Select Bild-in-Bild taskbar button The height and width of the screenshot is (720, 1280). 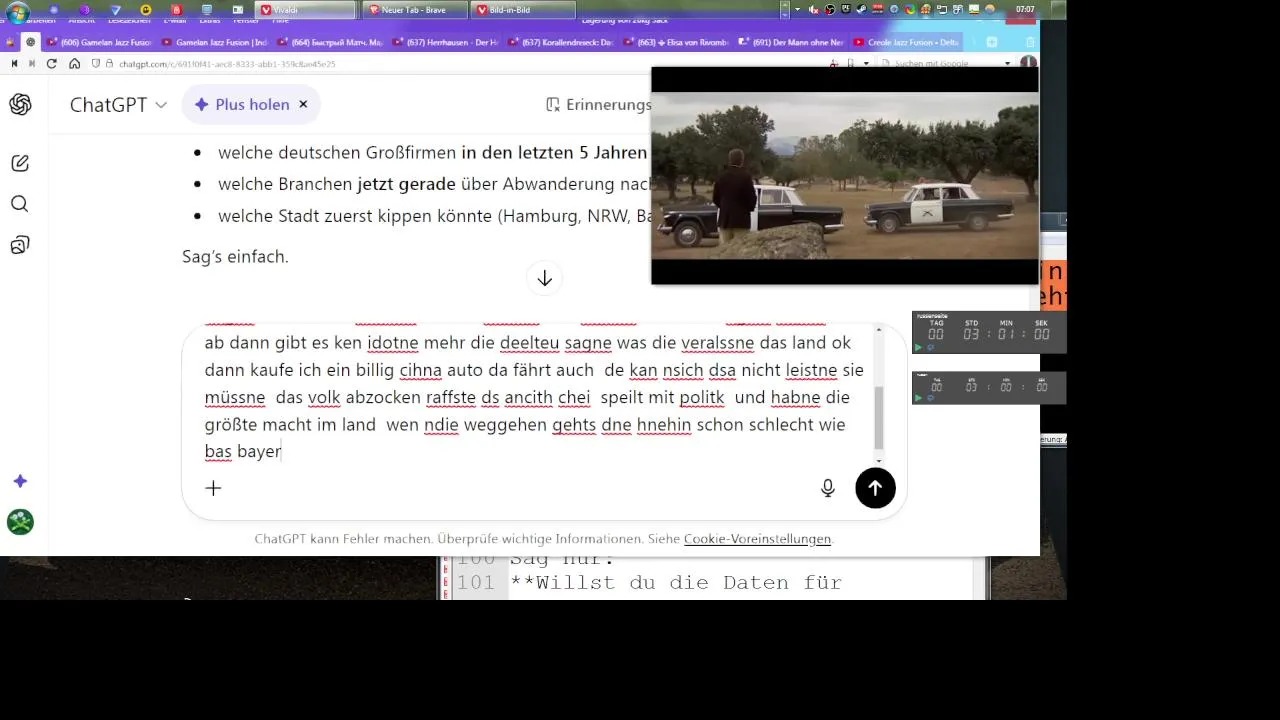[524, 9]
